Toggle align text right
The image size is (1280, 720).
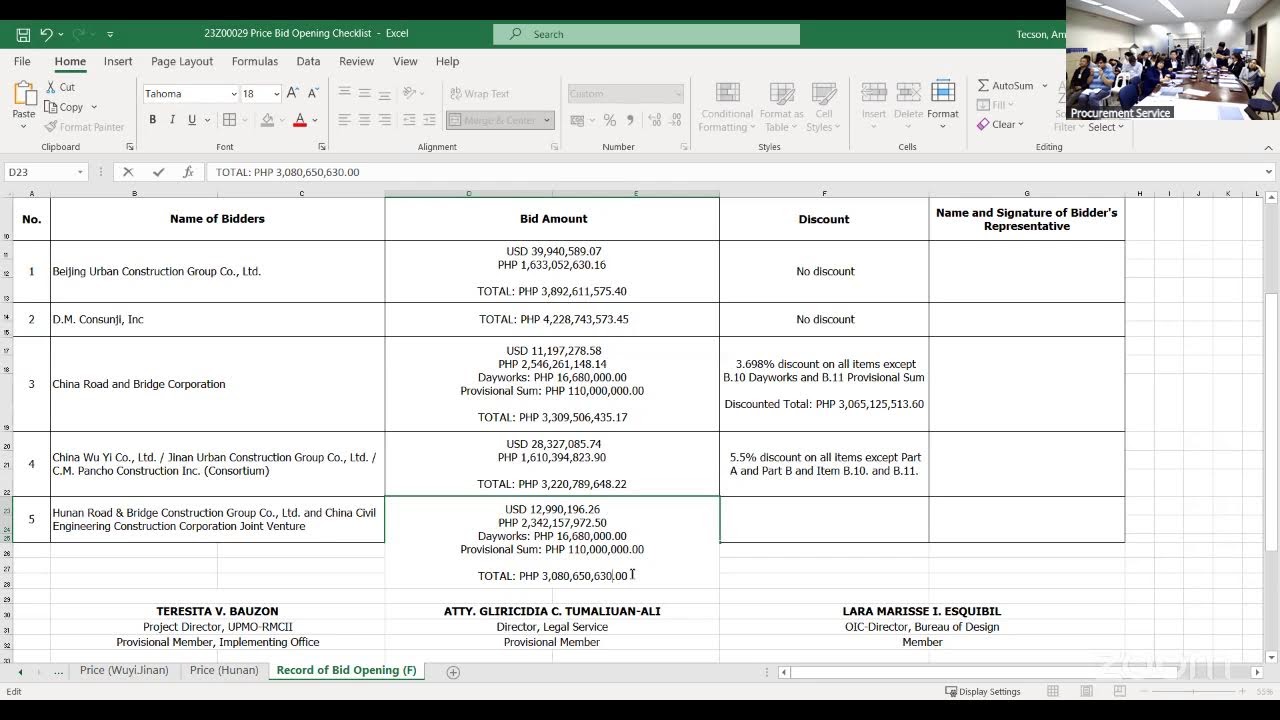(x=384, y=120)
